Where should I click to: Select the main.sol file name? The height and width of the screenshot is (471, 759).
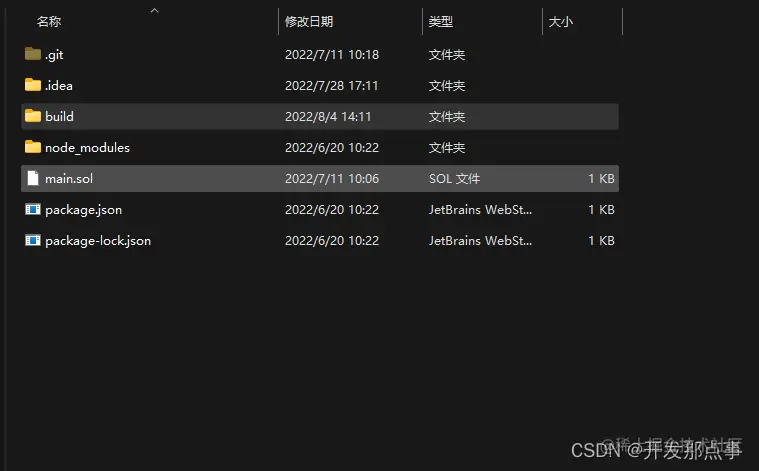click(69, 179)
